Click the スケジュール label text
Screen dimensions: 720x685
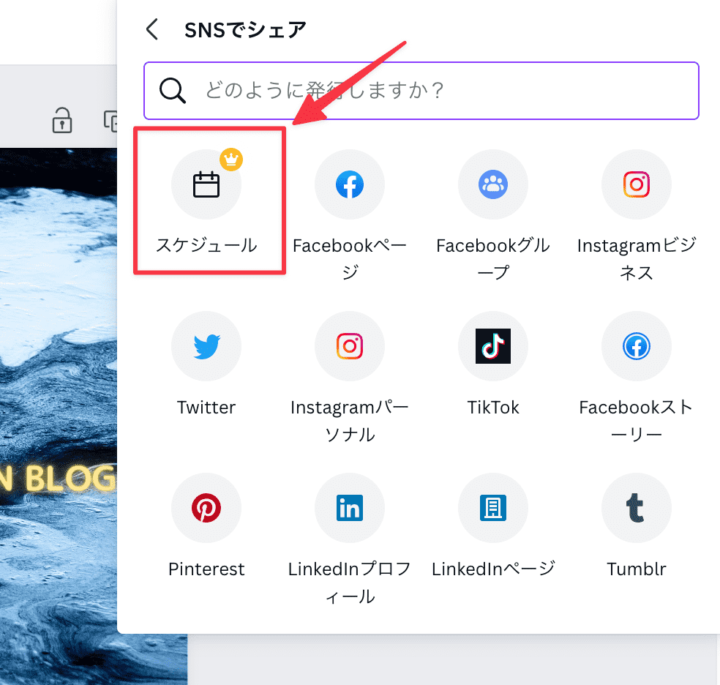pos(206,245)
